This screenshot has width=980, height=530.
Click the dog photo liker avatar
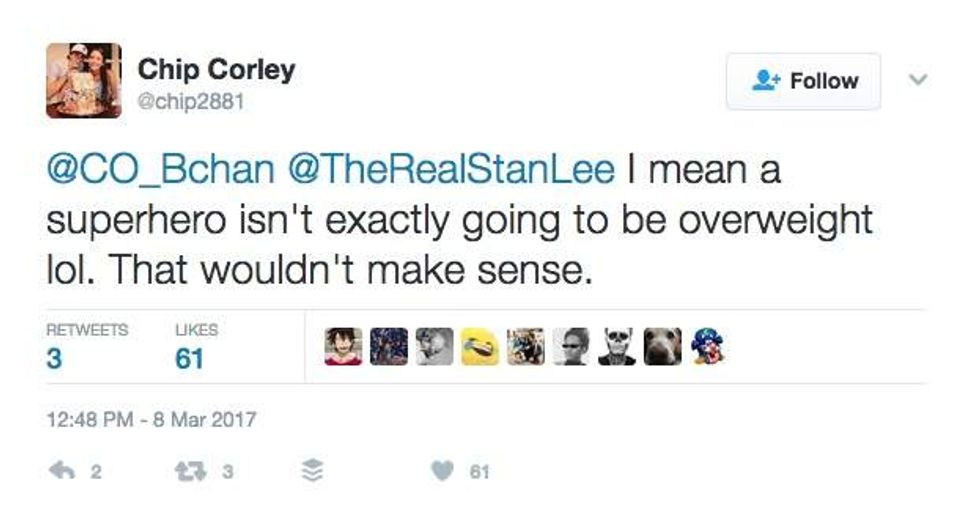(661, 347)
